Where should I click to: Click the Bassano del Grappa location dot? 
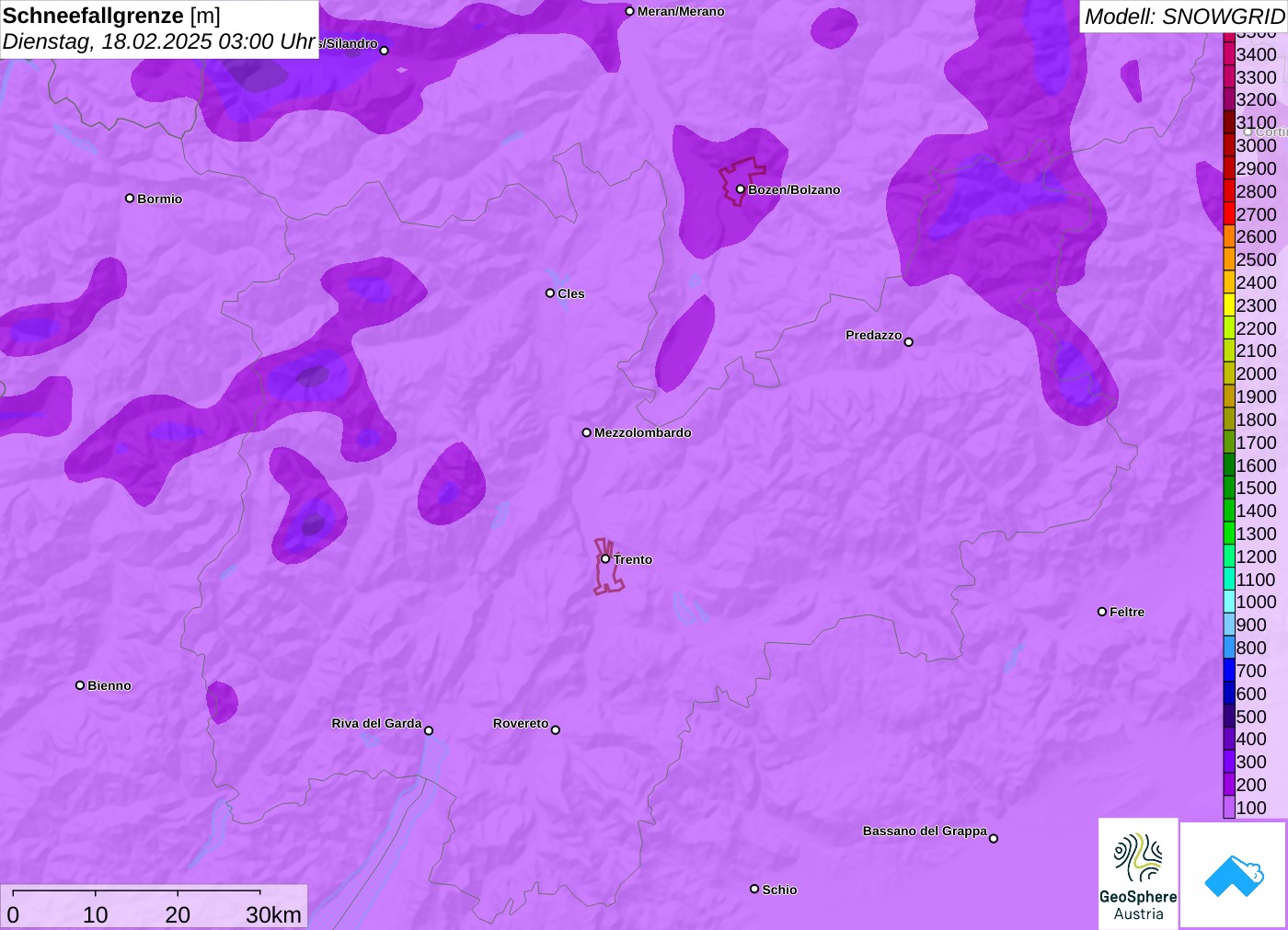point(994,838)
